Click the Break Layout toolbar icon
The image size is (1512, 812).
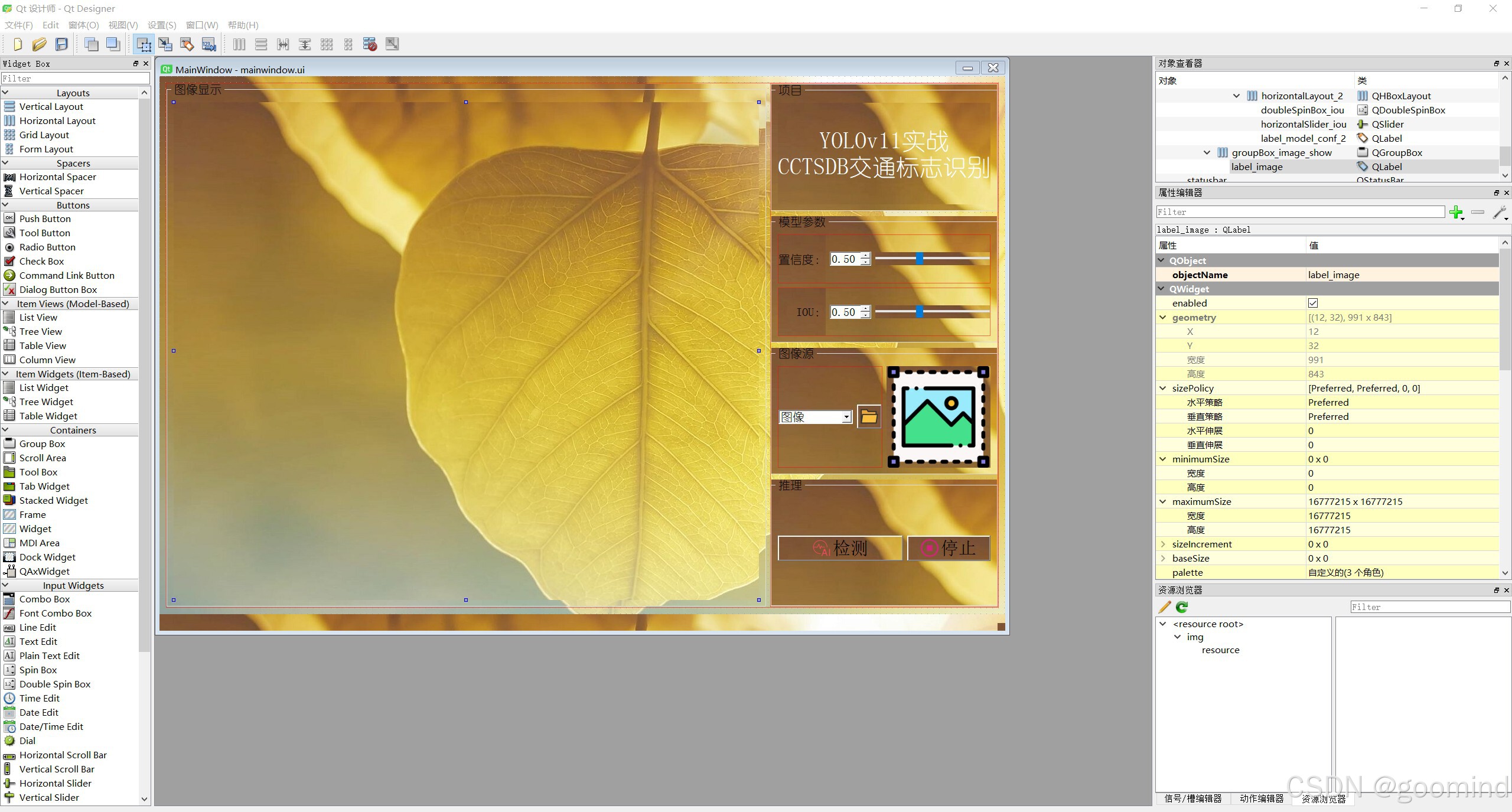[x=370, y=44]
